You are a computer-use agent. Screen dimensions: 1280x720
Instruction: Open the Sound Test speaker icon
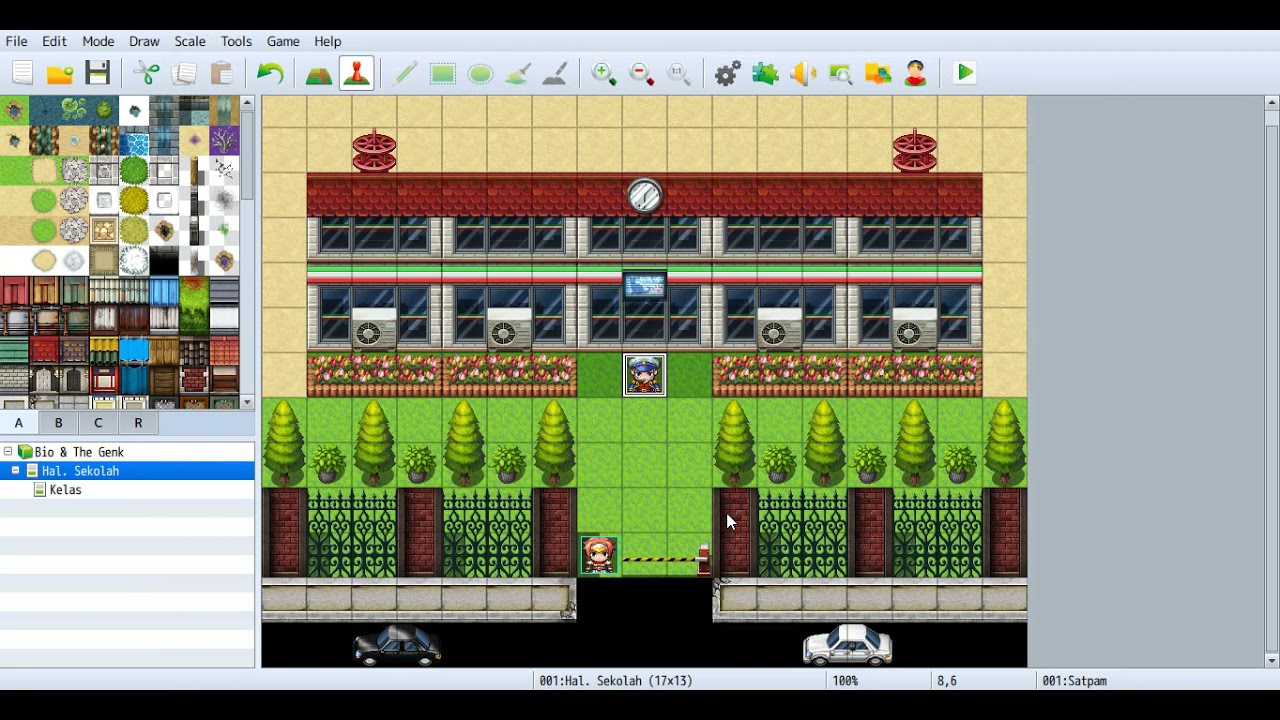[x=803, y=73]
